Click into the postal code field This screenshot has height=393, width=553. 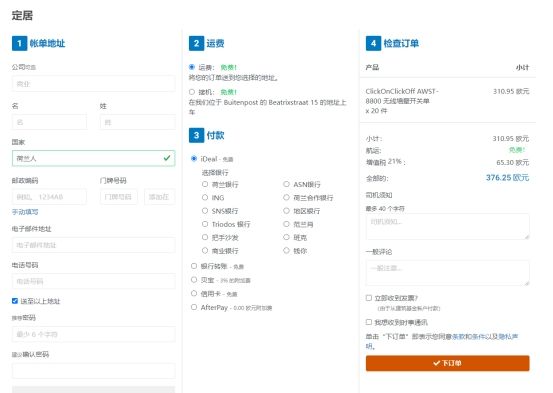49,196
